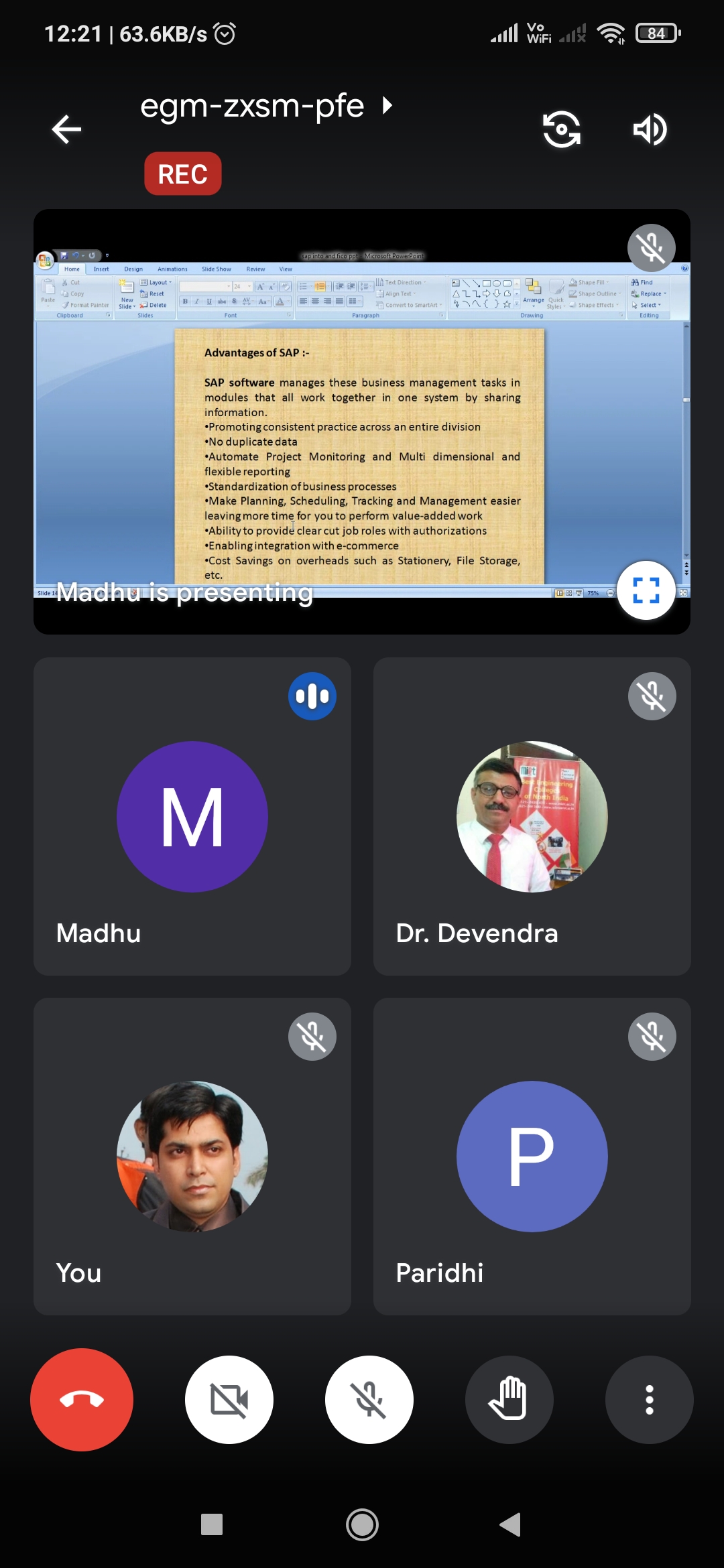Image resolution: width=724 pixels, height=1568 pixels.
Task: Tap the red REC recording badge
Action: pyautogui.click(x=183, y=174)
